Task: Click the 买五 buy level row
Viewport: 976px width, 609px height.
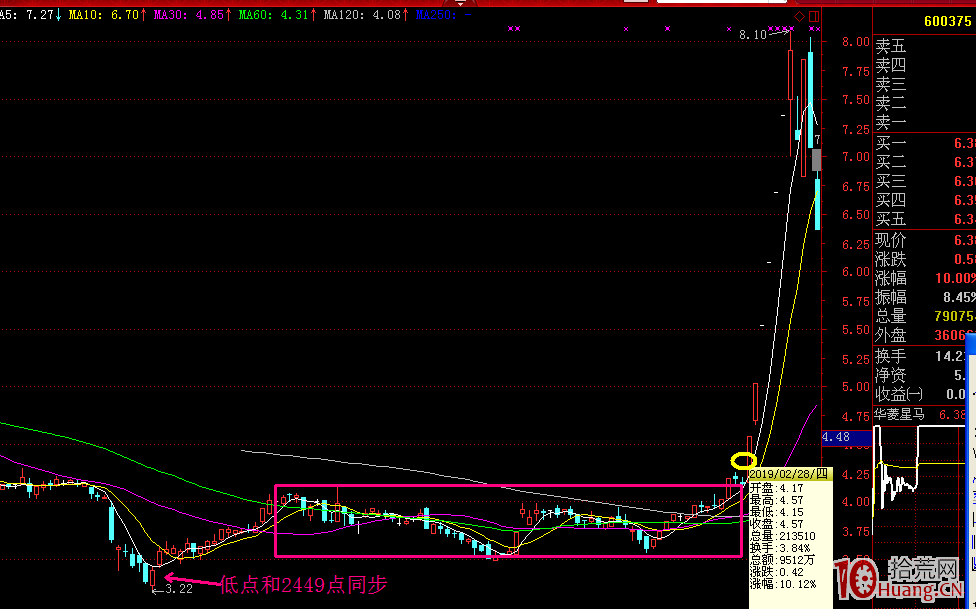Action: (924, 219)
